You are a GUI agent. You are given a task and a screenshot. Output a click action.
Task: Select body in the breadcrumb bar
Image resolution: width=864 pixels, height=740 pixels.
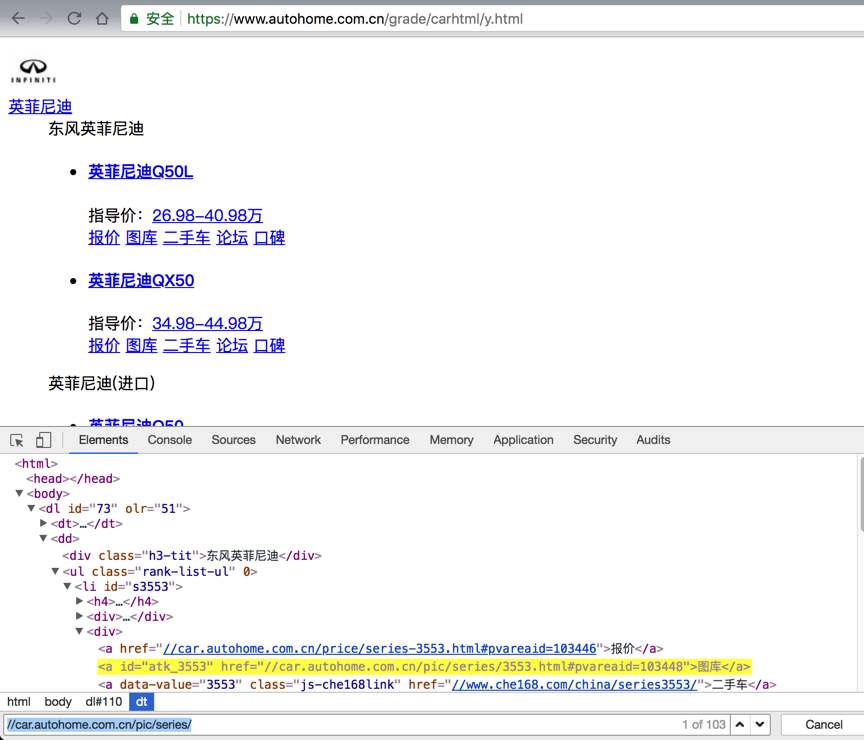click(58, 701)
